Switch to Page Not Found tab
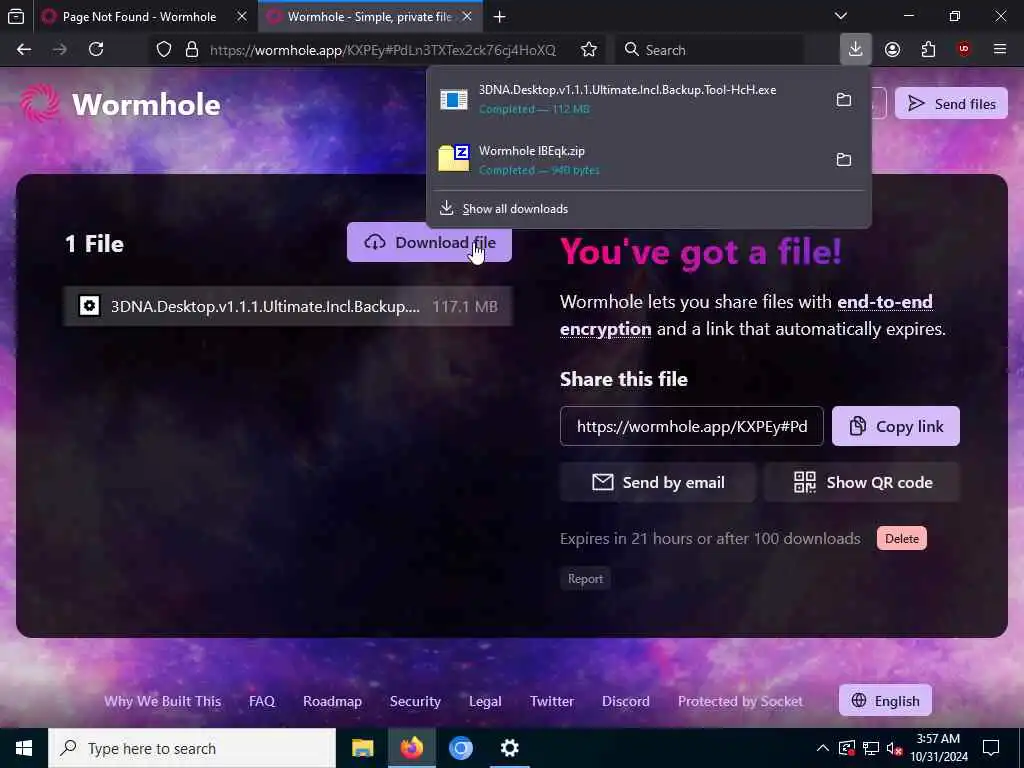Viewport: 1024px width, 768px height. pyautogui.click(x=131, y=17)
